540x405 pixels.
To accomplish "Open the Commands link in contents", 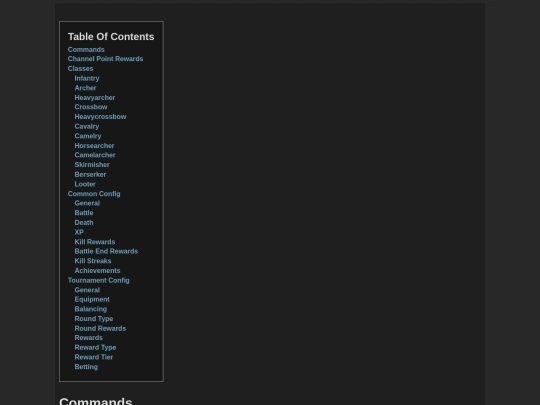I will (86, 50).
